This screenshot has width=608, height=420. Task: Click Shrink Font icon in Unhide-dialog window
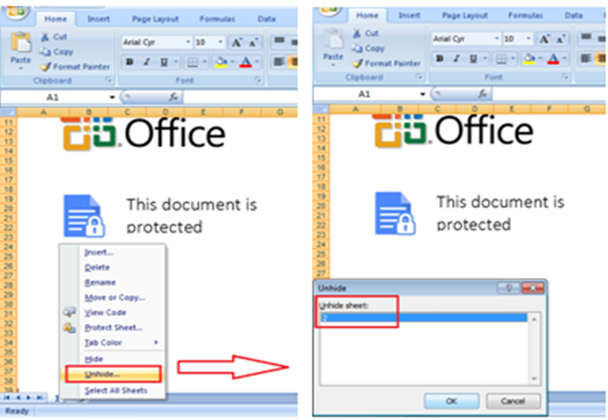[x=561, y=39]
